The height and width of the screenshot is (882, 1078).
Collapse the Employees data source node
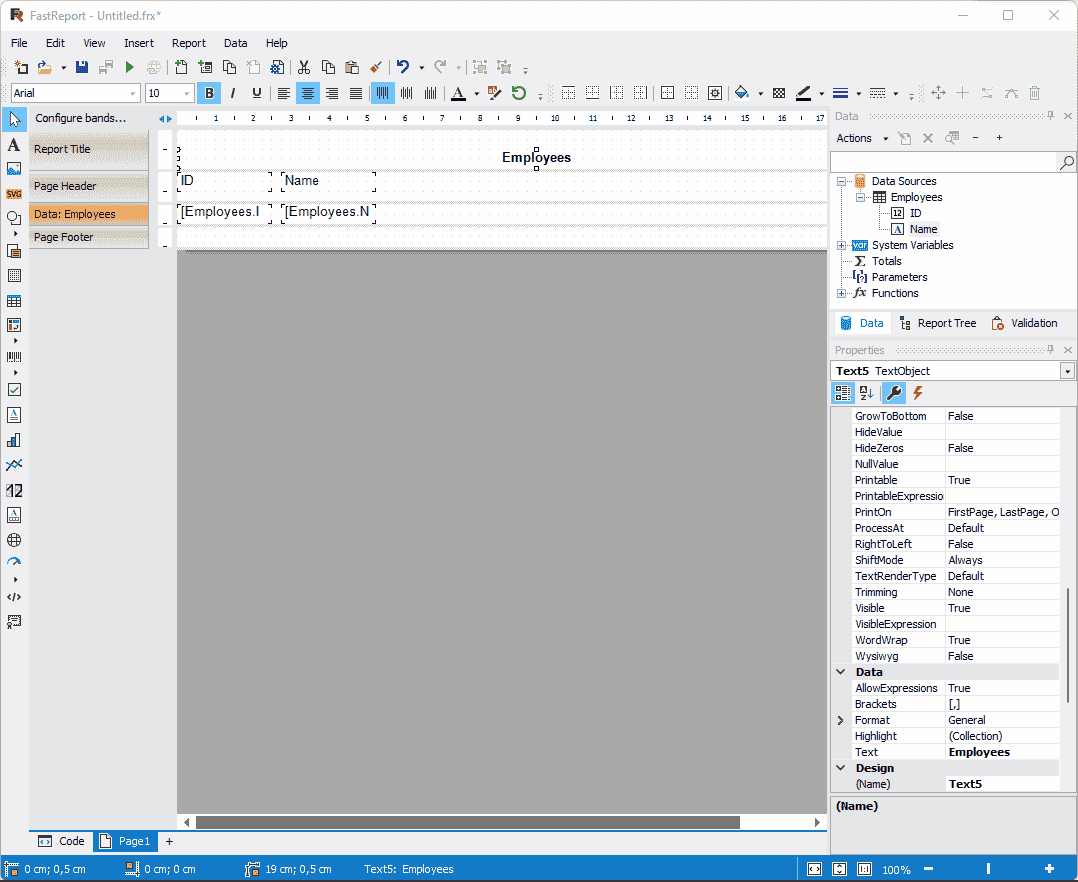point(860,197)
